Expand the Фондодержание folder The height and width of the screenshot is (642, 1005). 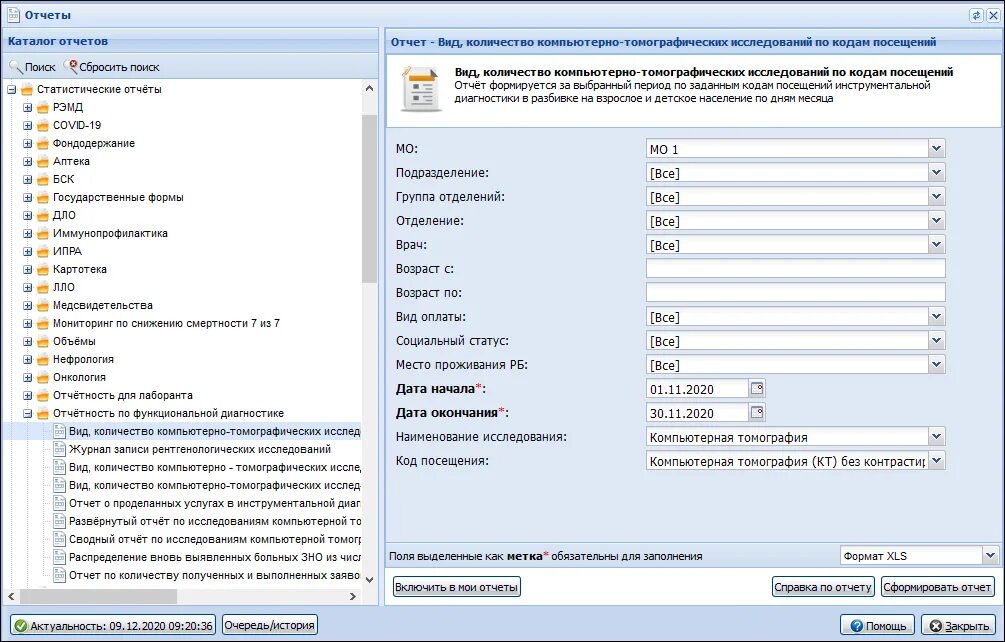pyautogui.click(x=28, y=144)
